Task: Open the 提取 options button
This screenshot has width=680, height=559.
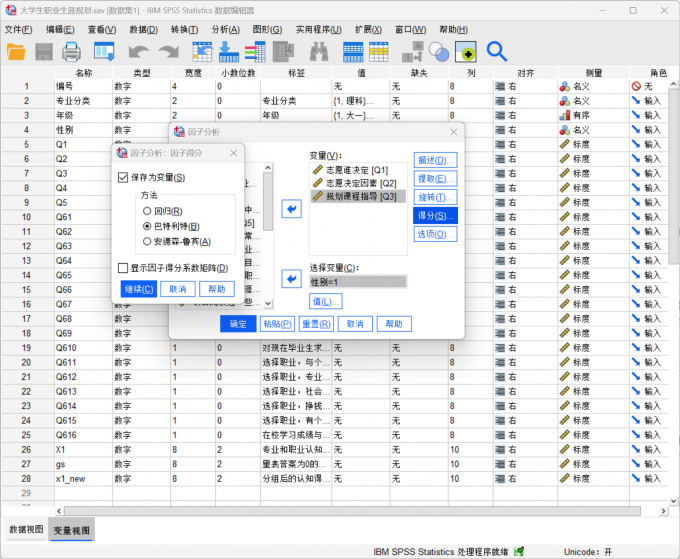Action: click(x=435, y=179)
